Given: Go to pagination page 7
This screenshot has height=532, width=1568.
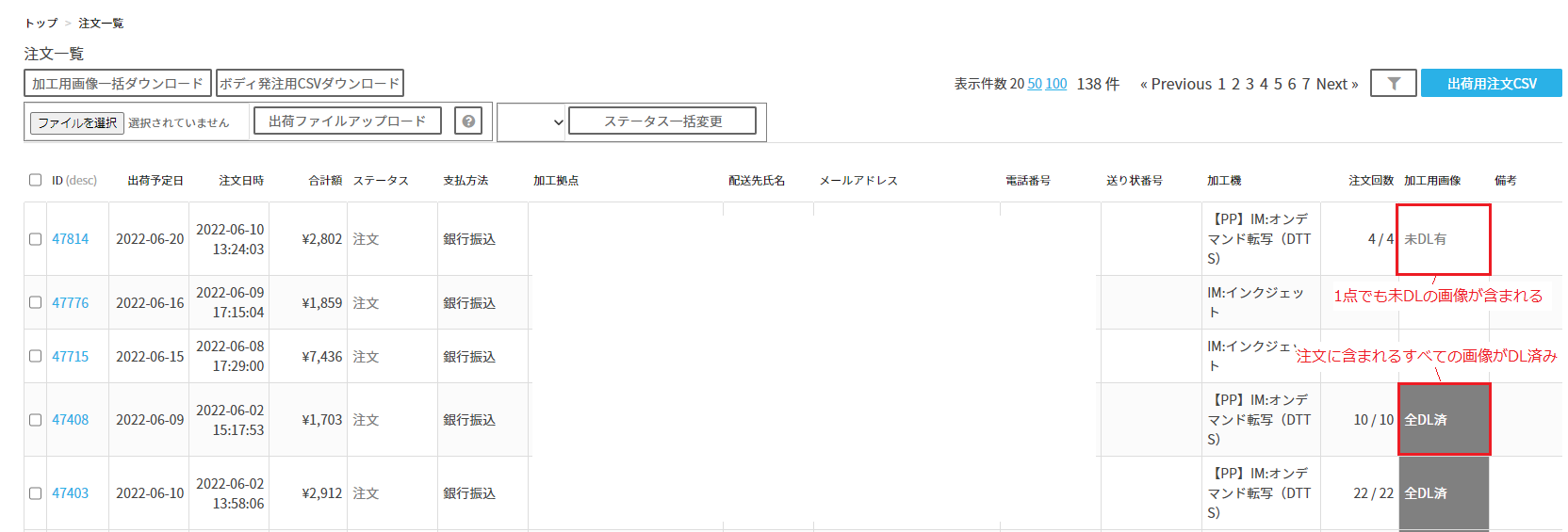Looking at the screenshot, I should 1306,84.
